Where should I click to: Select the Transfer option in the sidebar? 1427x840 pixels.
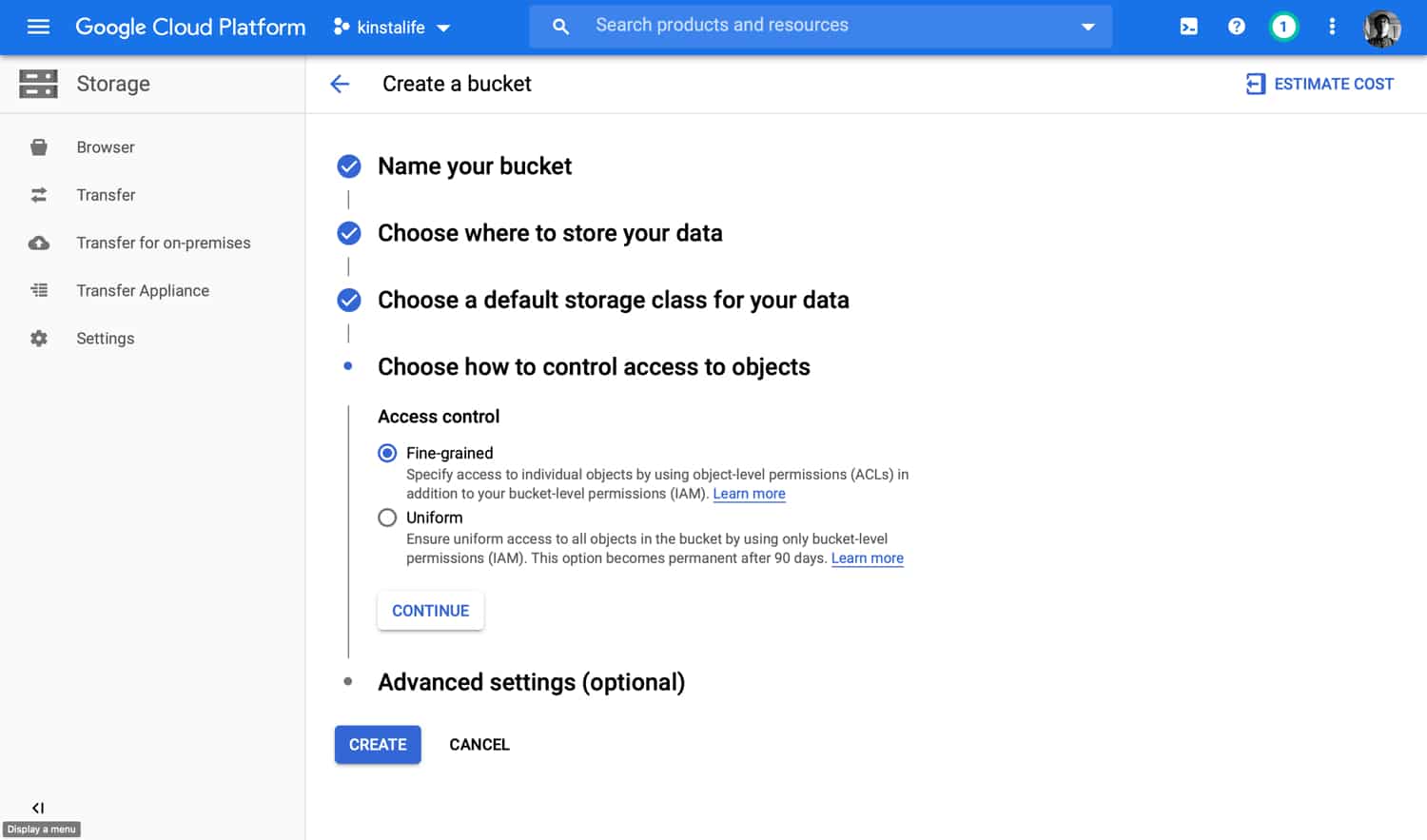[106, 194]
